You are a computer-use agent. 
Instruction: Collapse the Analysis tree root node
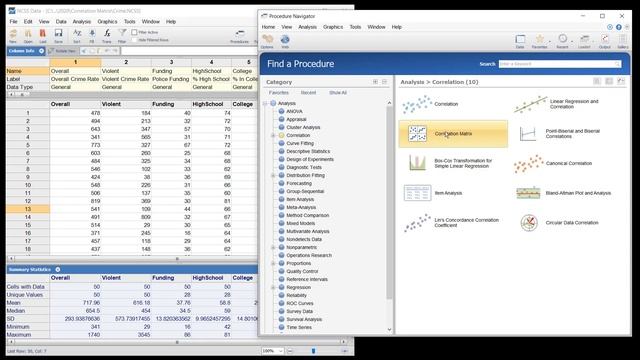tap(265, 104)
